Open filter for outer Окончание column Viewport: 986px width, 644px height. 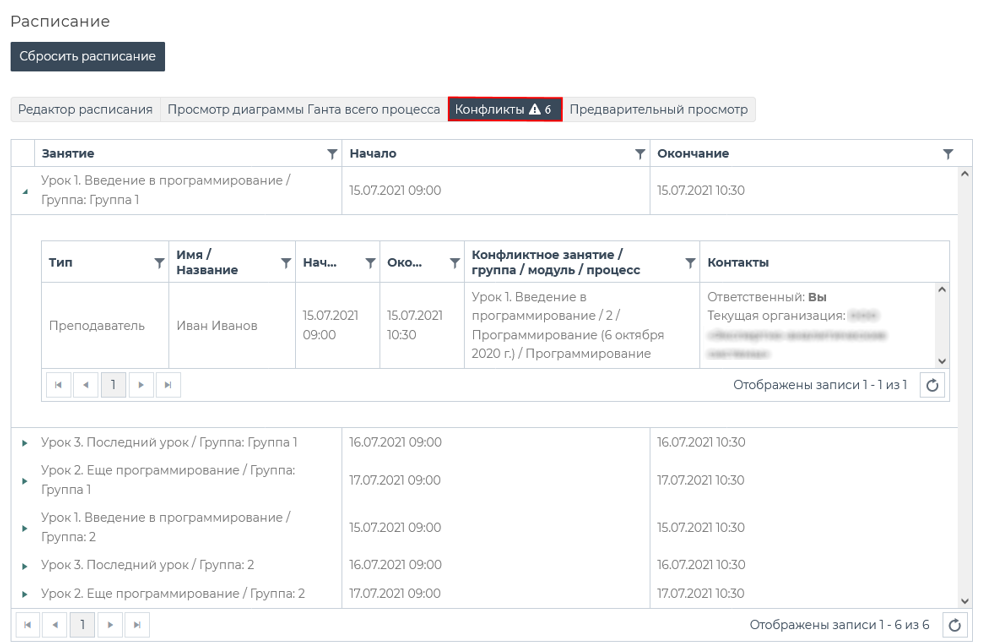[x=948, y=154]
